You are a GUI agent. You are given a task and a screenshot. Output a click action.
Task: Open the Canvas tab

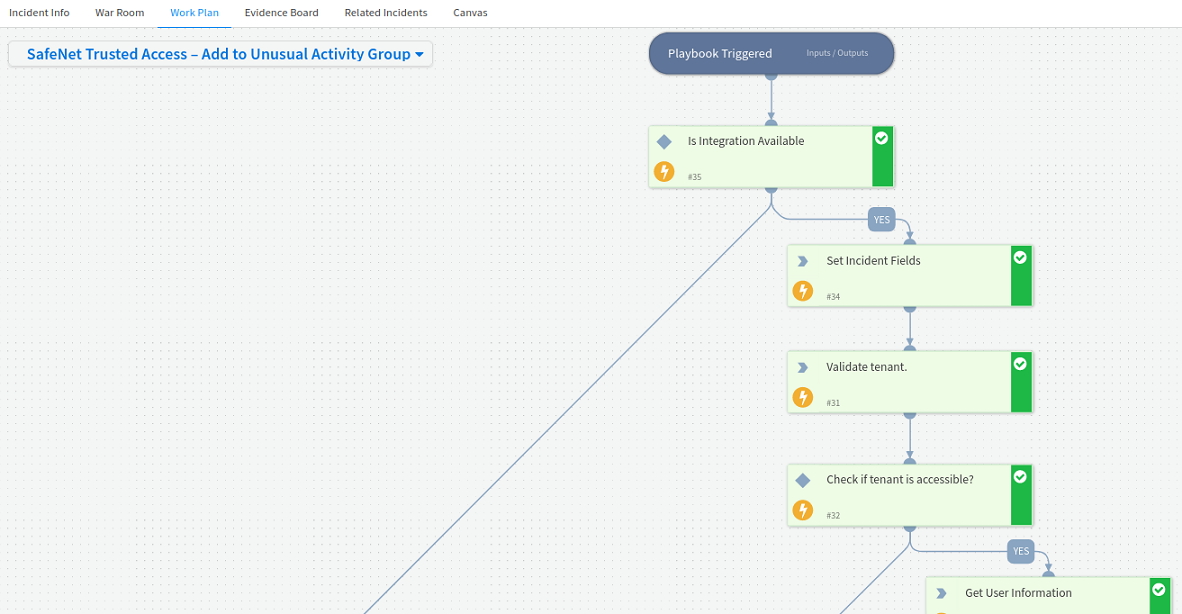click(x=470, y=13)
